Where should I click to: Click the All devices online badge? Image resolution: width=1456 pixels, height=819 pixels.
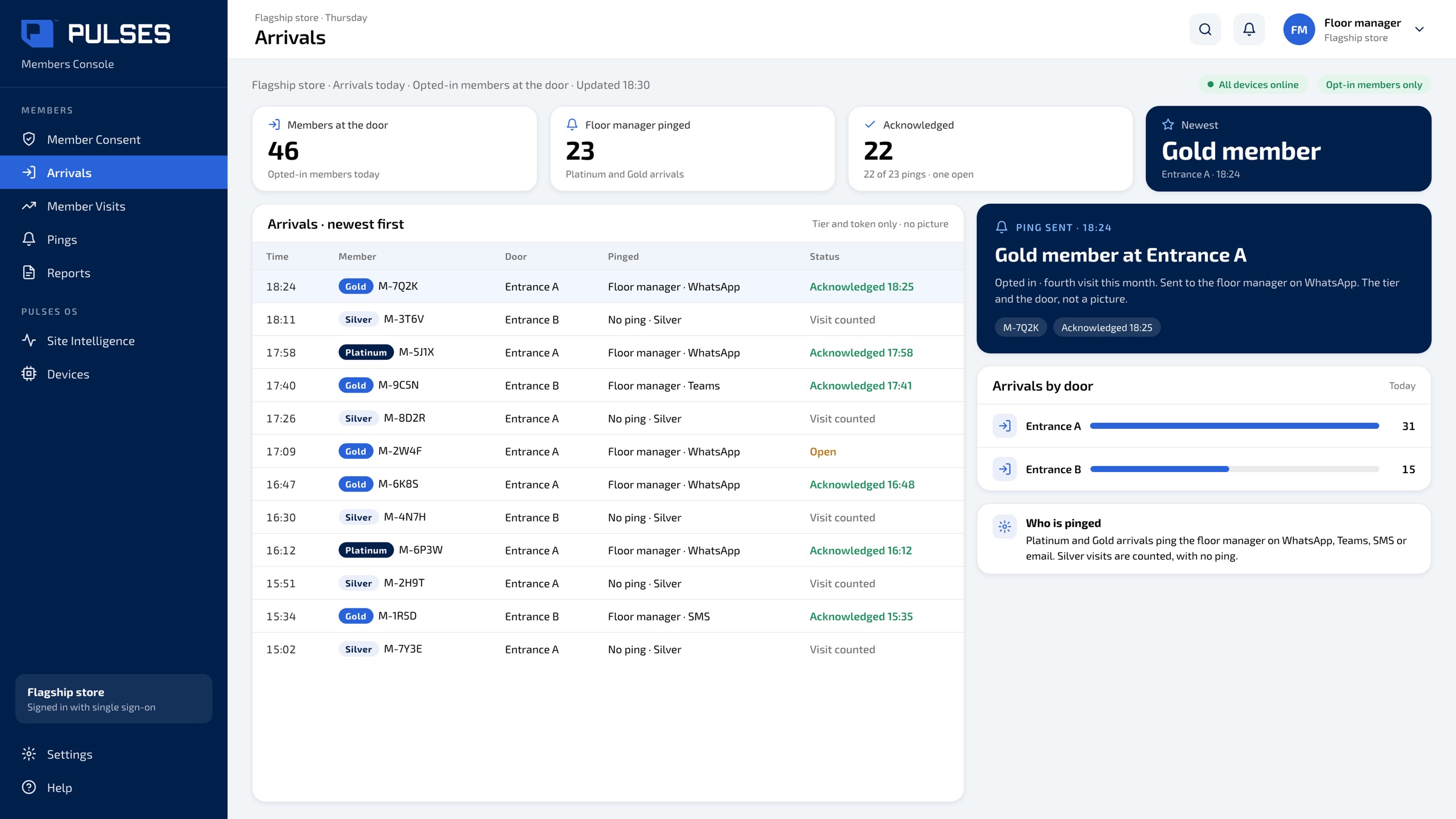pyautogui.click(x=1253, y=84)
